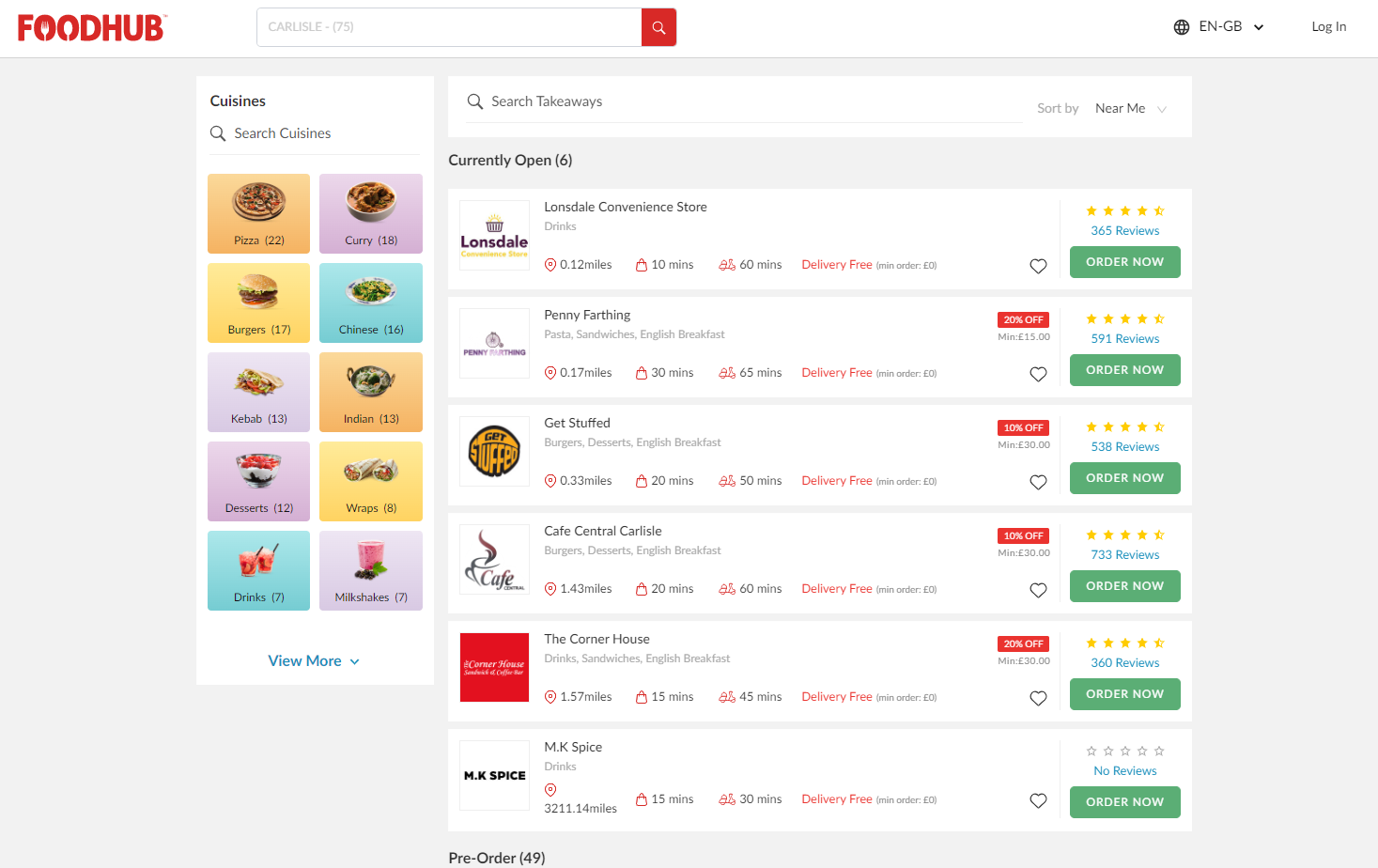
Task: Click the No Reviews link
Action: pyautogui.click(x=1124, y=771)
